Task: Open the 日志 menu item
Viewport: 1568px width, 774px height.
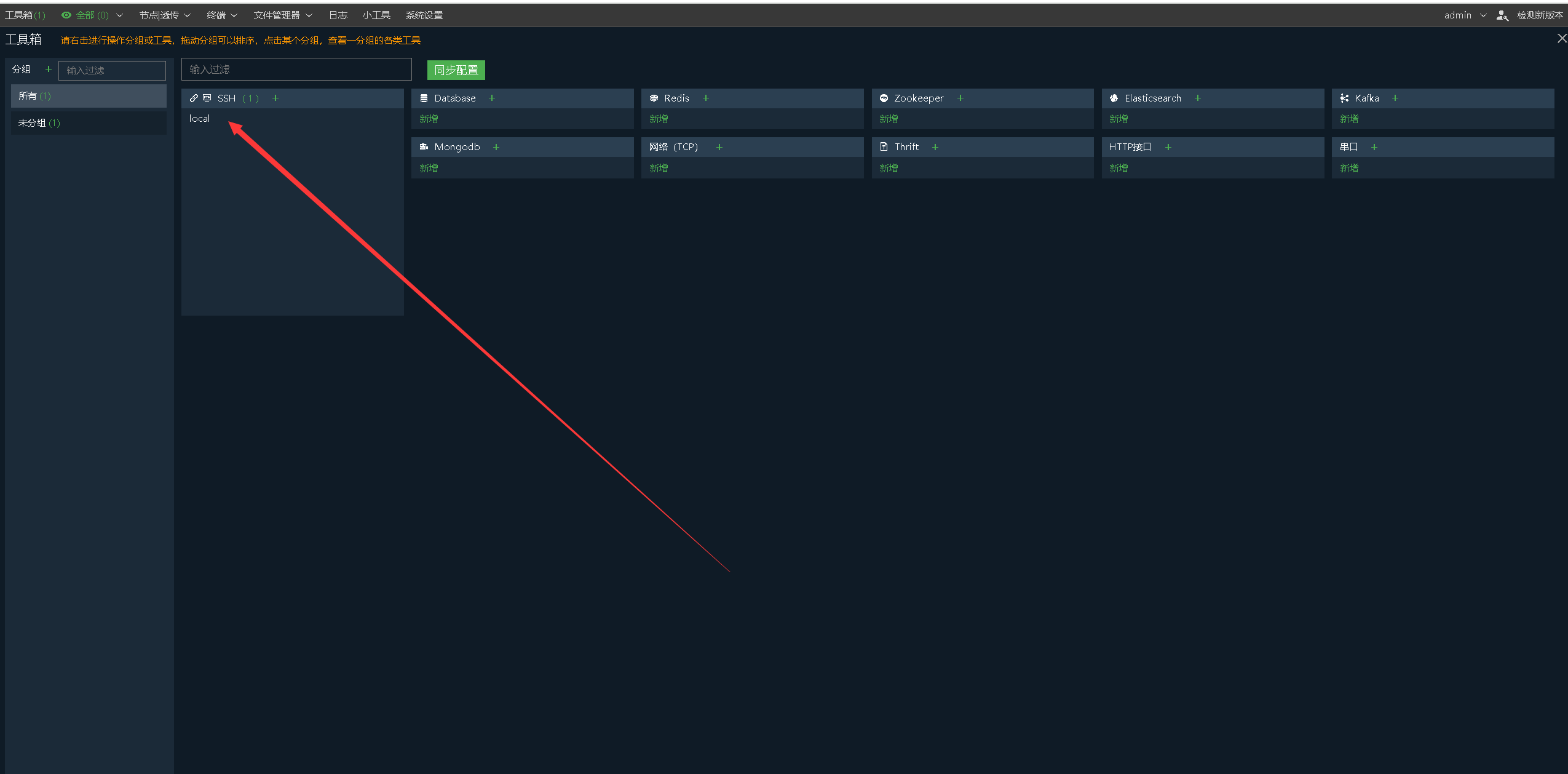Action: pos(338,15)
